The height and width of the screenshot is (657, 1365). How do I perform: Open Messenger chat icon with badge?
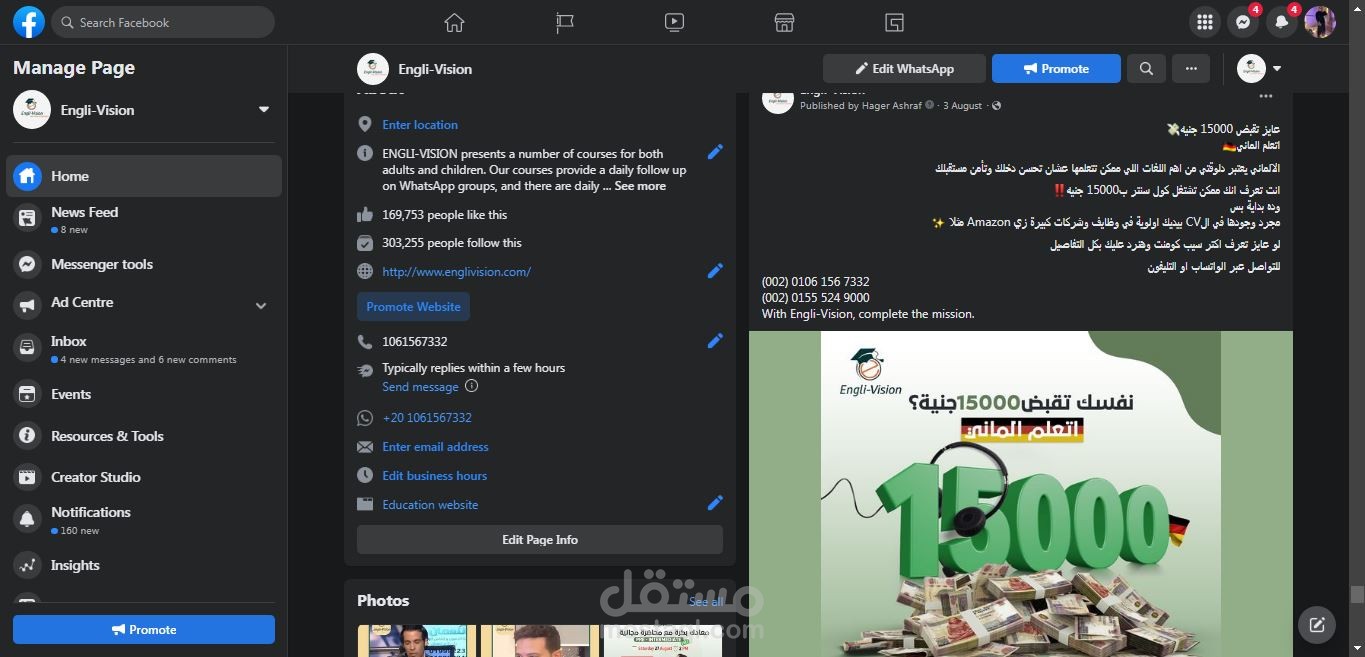coord(1243,22)
